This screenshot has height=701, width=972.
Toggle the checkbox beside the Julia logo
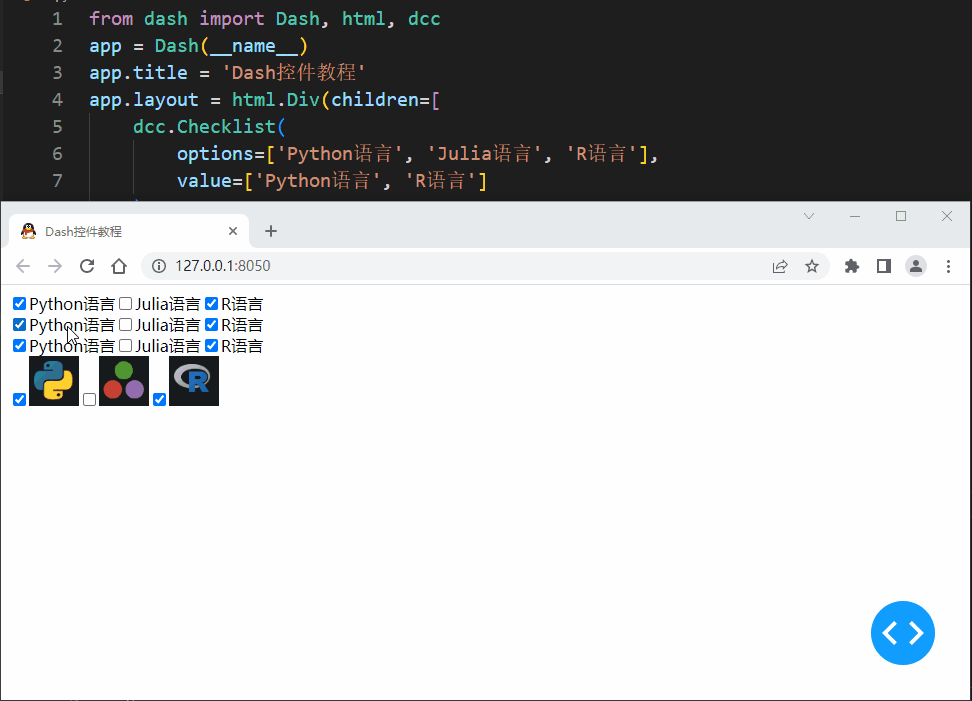pyautogui.click(x=89, y=400)
